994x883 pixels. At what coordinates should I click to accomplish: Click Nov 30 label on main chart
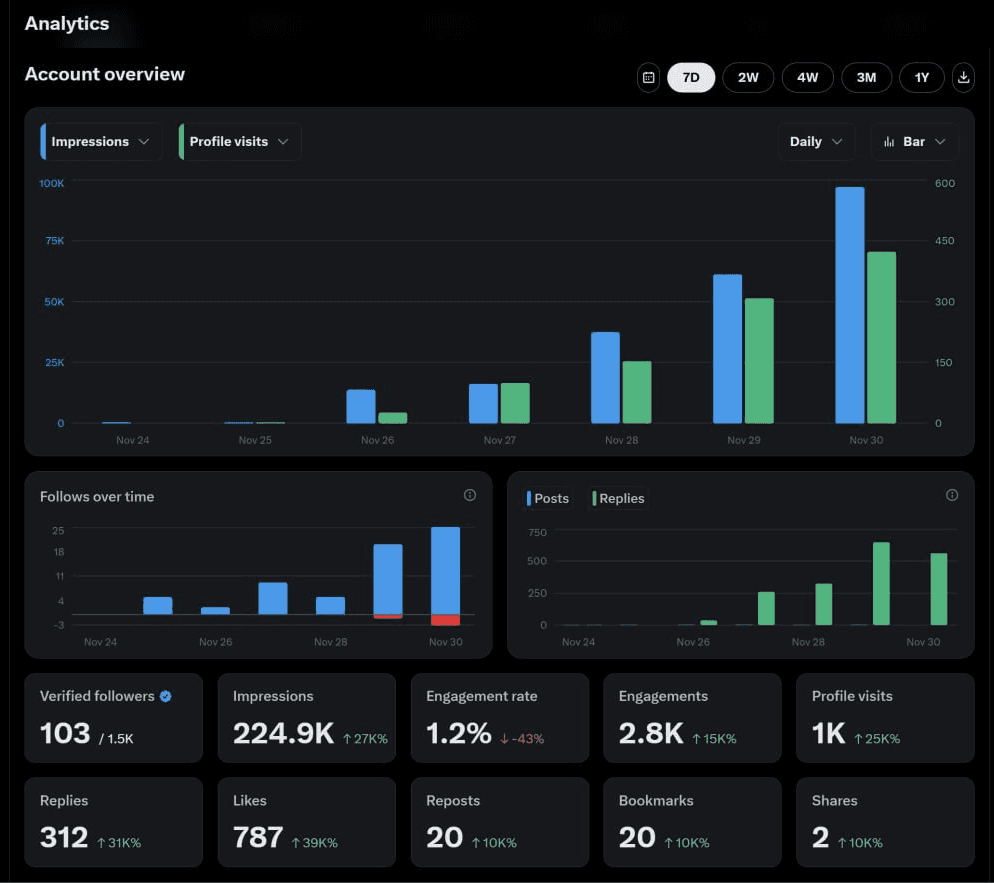(866, 440)
